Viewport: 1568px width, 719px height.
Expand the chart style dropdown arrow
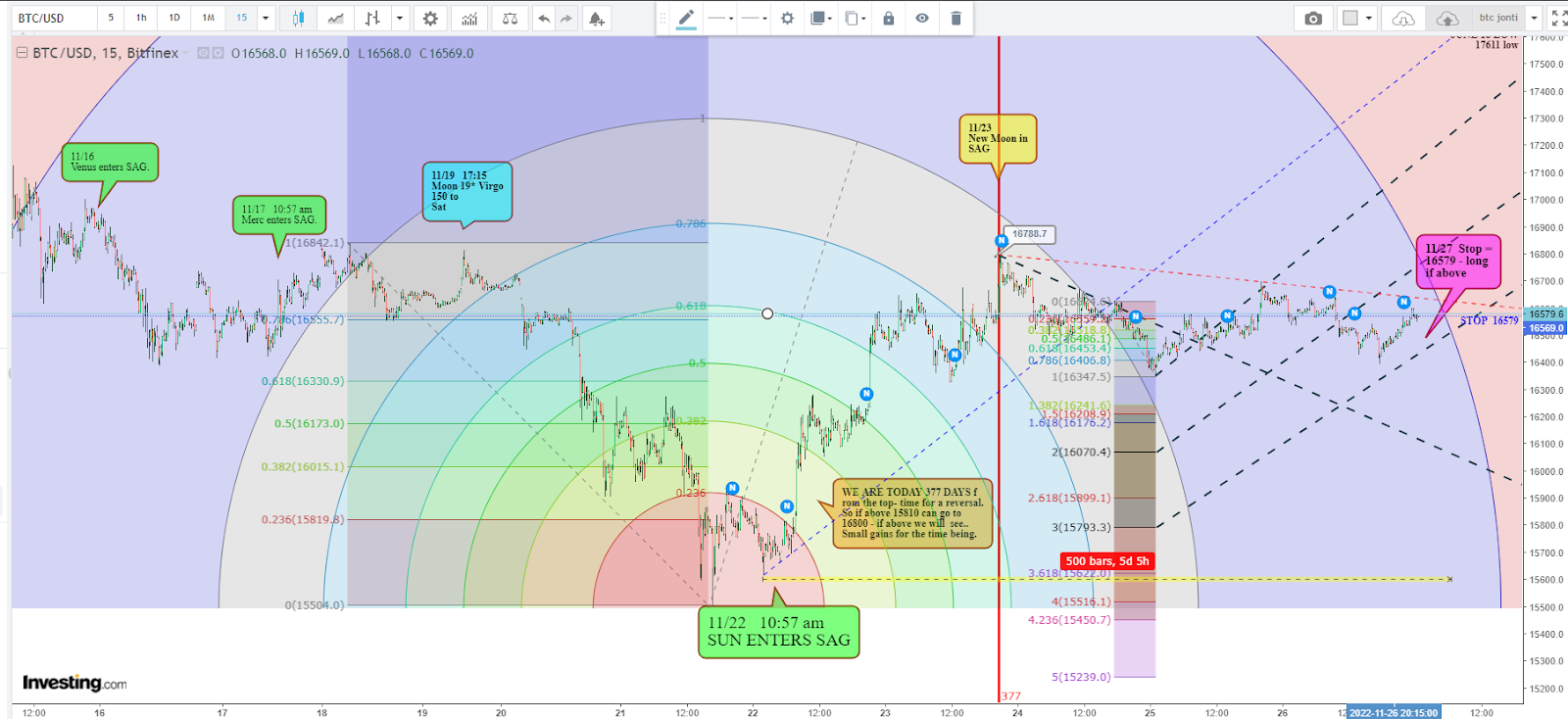400,18
